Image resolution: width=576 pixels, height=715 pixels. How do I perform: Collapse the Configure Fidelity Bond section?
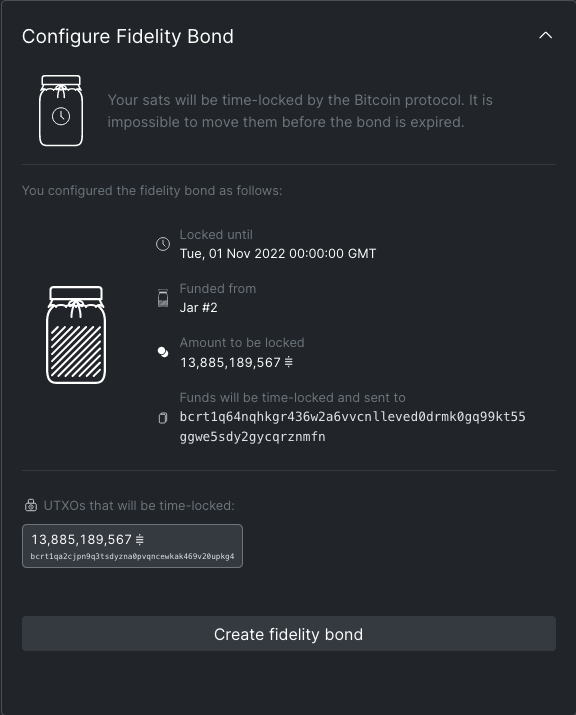pos(545,36)
